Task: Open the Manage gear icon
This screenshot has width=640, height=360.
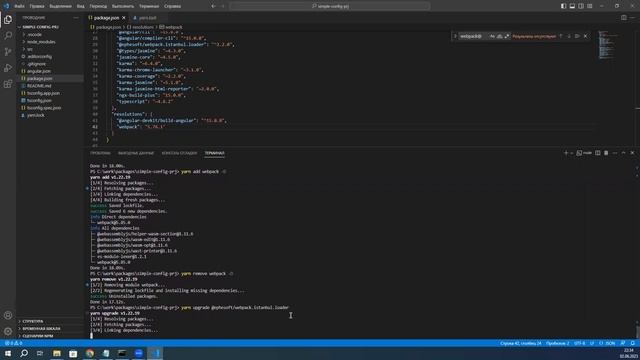Action: 8,331
